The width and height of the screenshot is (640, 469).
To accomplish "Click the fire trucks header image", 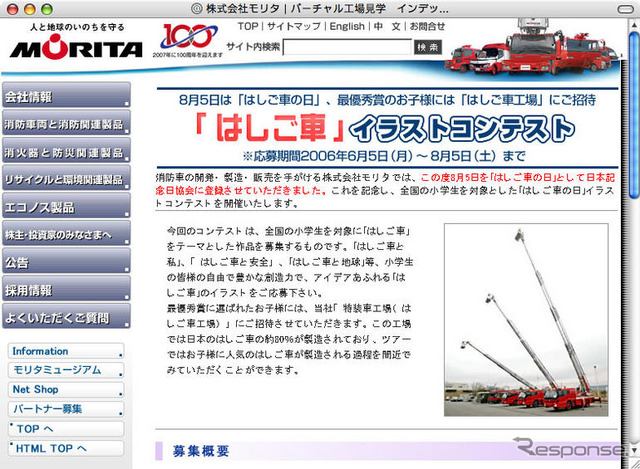I will (532, 48).
